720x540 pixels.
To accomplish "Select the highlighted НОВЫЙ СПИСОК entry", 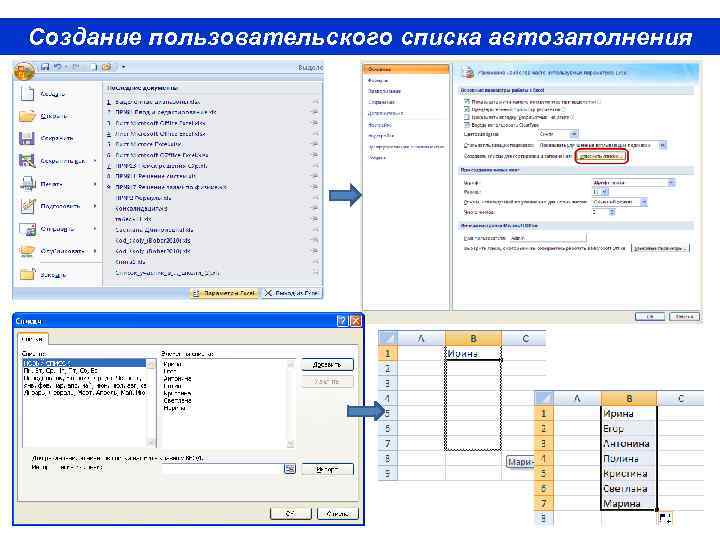I will coord(84,363).
